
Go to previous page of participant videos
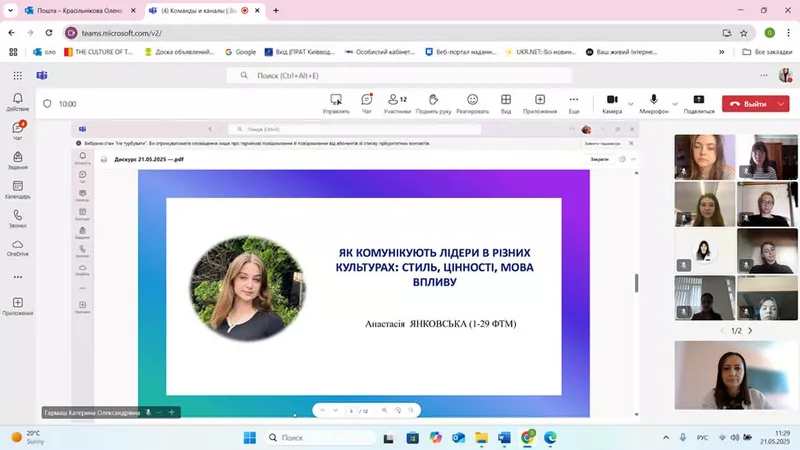pos(722,331)
